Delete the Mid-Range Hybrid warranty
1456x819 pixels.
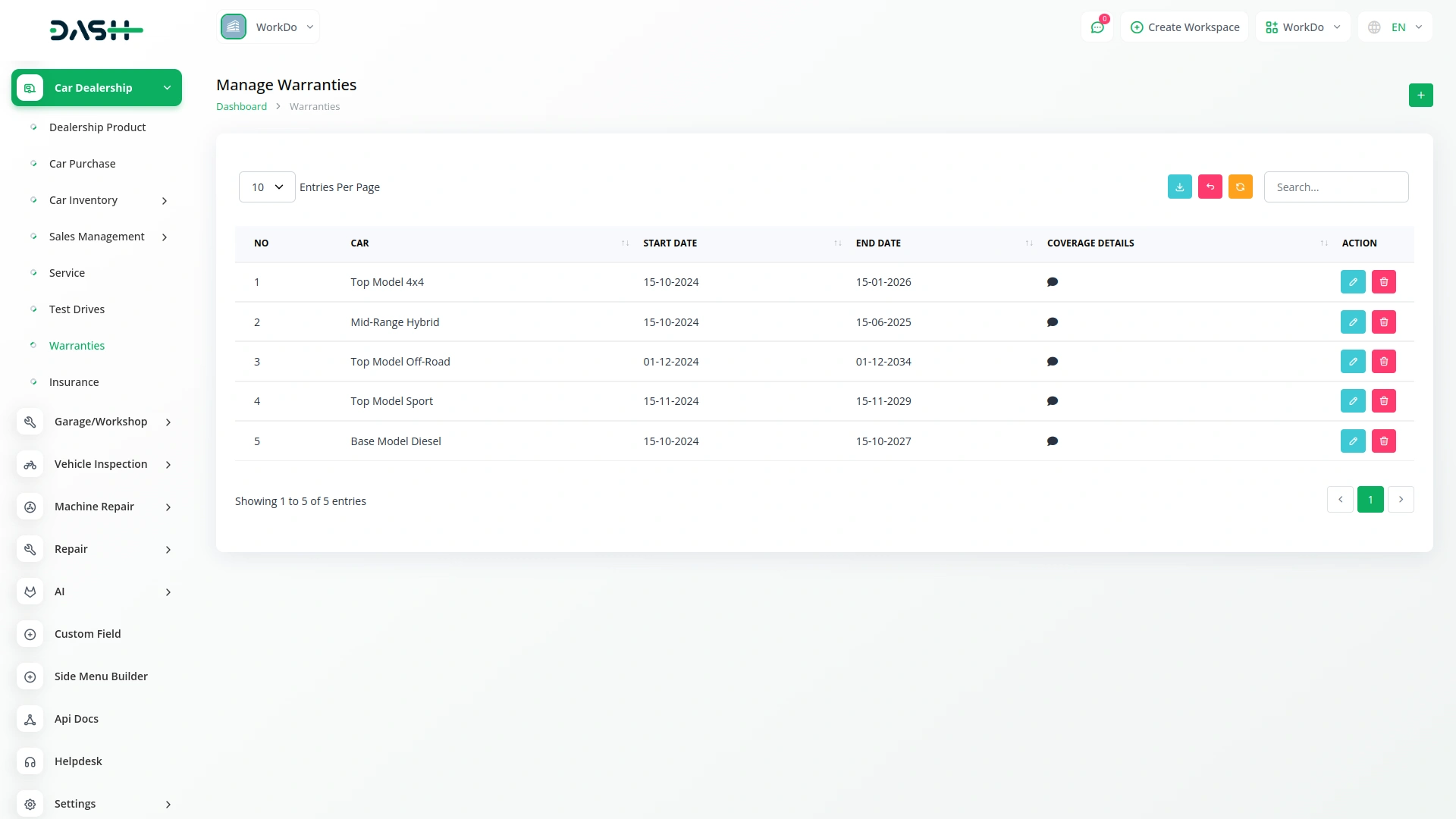[1383, 322]
